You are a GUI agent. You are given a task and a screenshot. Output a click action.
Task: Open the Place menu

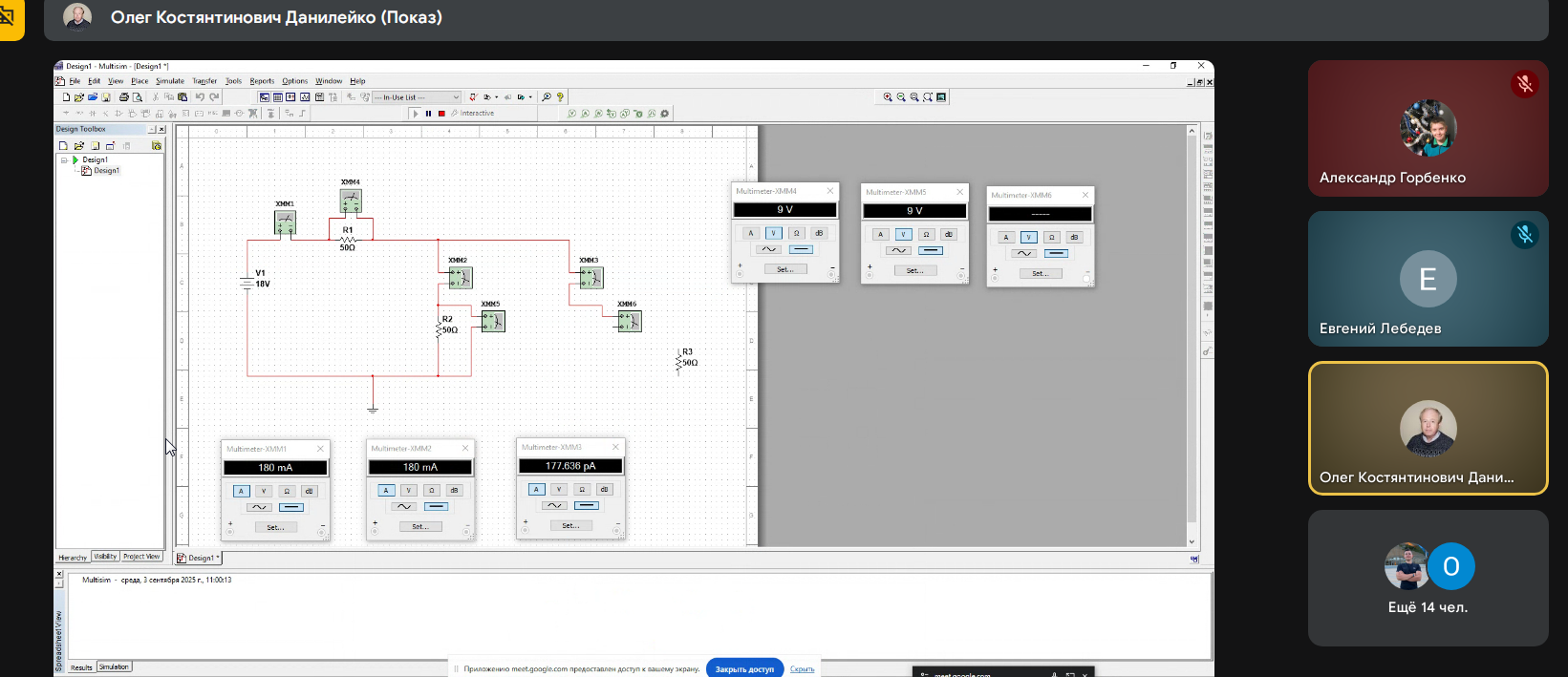pyautogui.click(x=140, y=81)
